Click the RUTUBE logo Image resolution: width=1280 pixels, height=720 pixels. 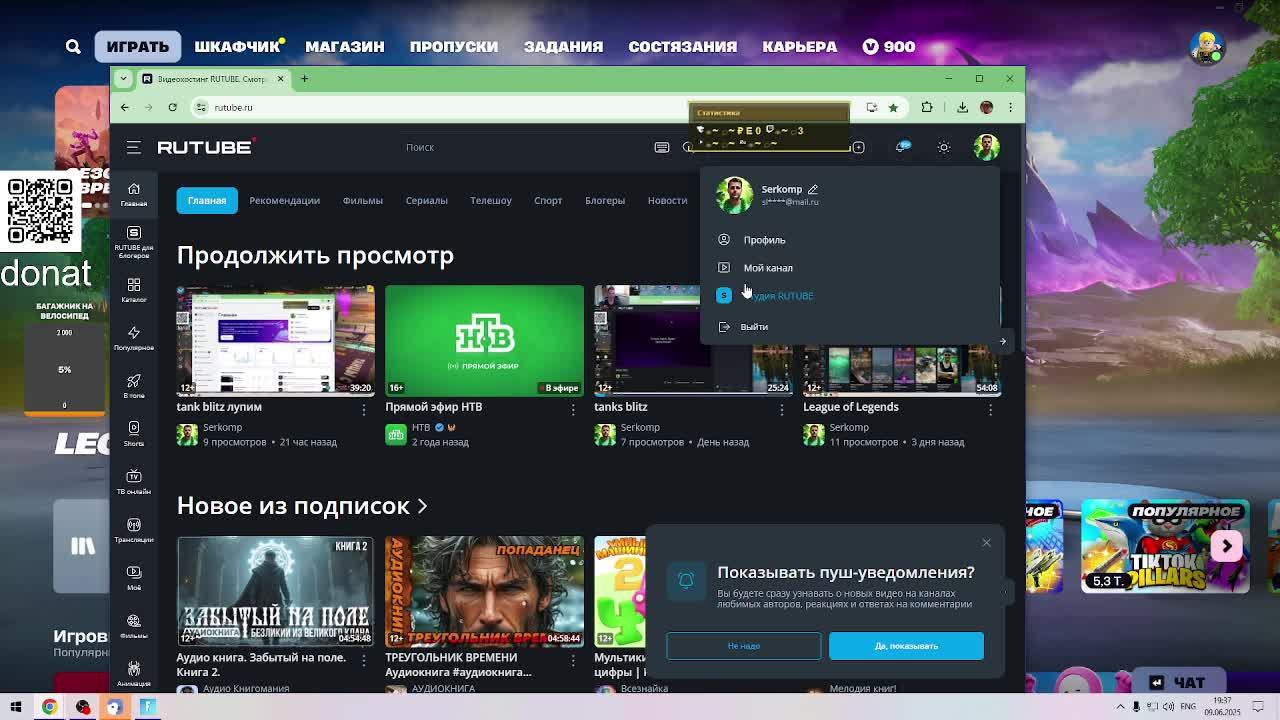coord(206,147)
